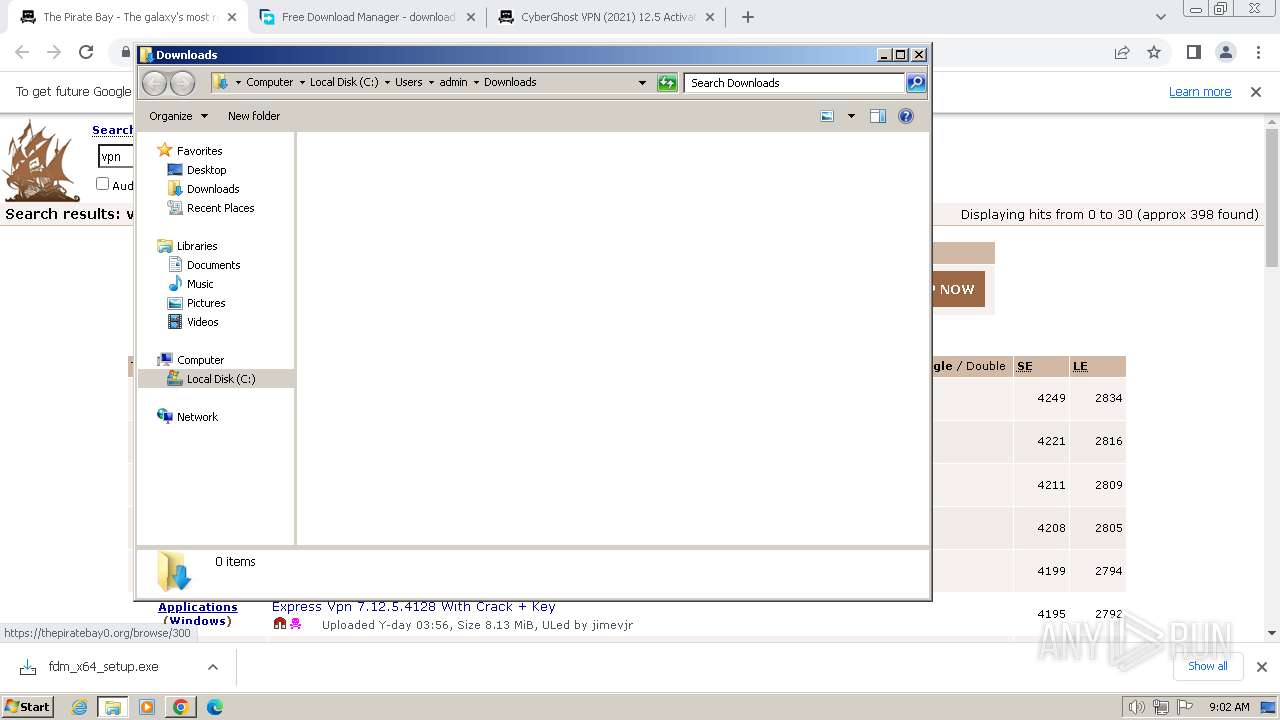Click the search magnifier in Downloads window
Viewport: 1280px width, 720px height.
coord(916,83)
